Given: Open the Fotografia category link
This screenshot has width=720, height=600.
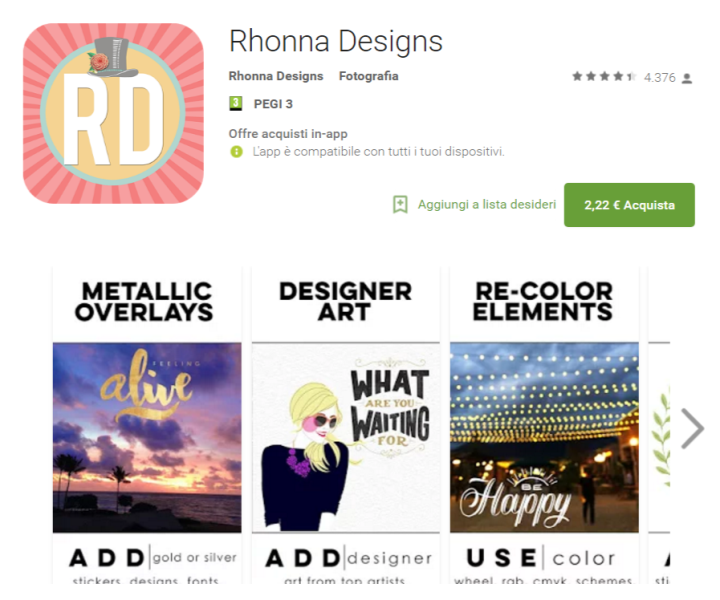Looking at the screenshot, I should [368, 76].
